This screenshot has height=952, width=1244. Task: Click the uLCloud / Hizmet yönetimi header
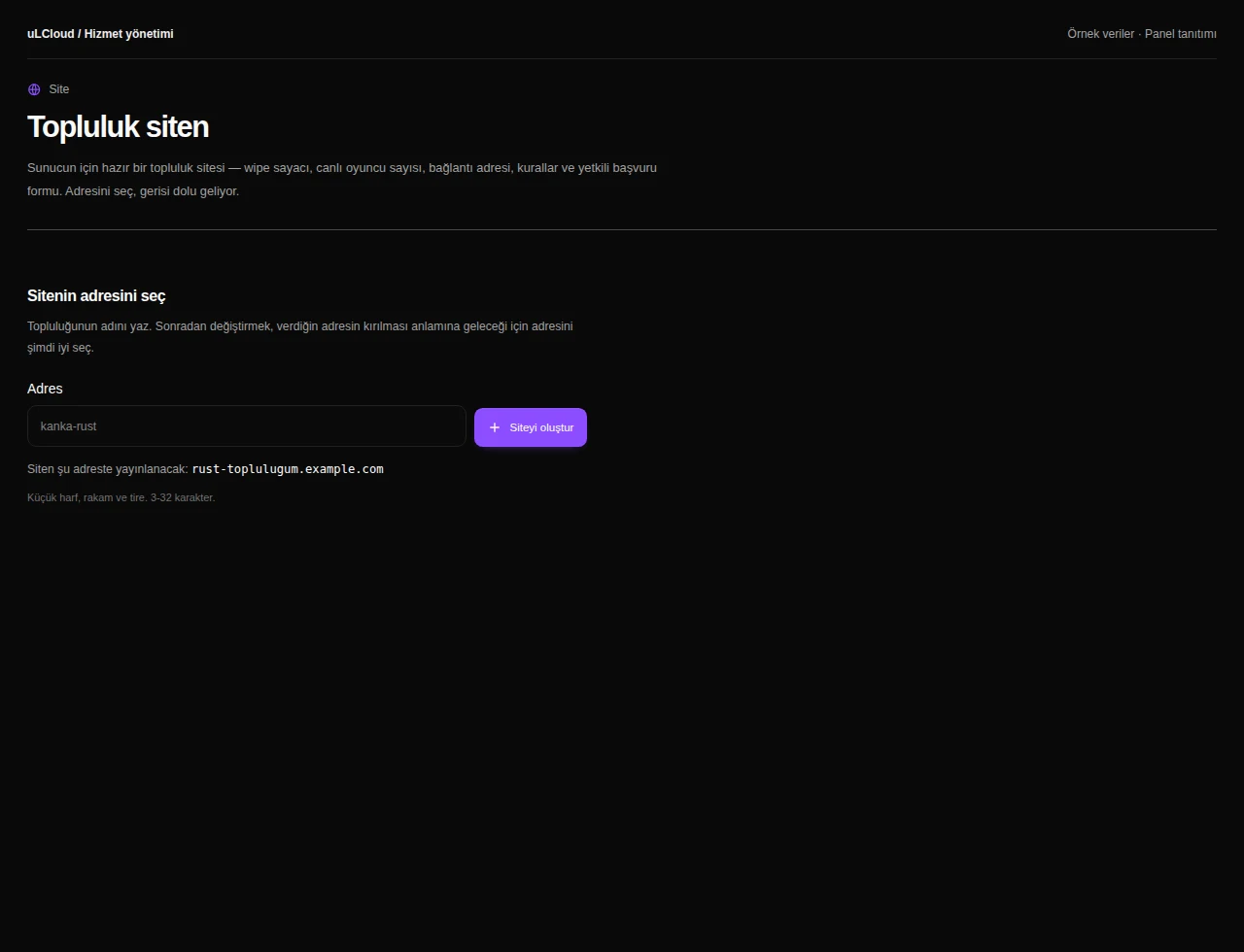click(100, 34)
